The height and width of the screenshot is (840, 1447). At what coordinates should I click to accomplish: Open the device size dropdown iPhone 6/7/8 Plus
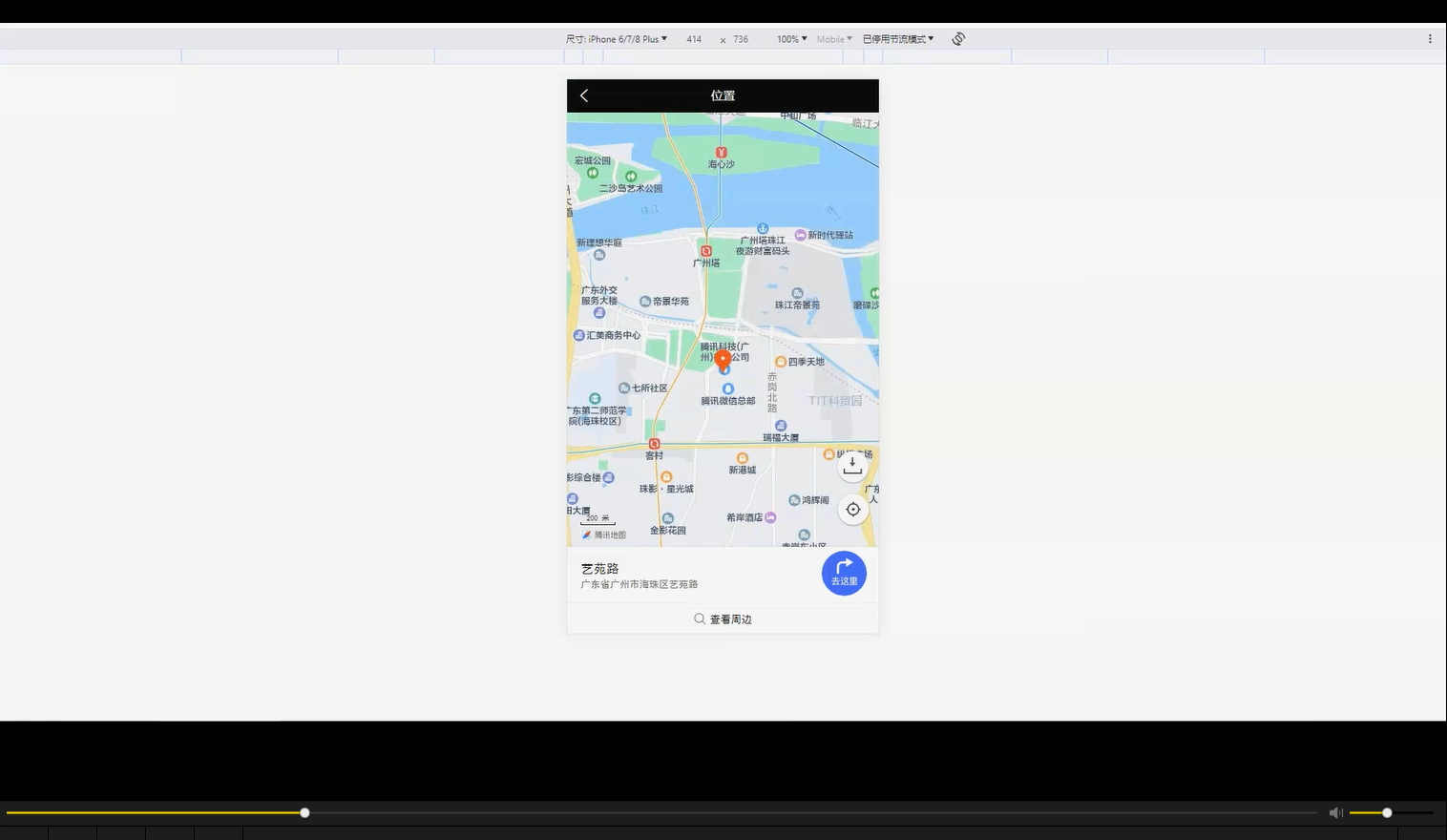click(x=617, y=39)
